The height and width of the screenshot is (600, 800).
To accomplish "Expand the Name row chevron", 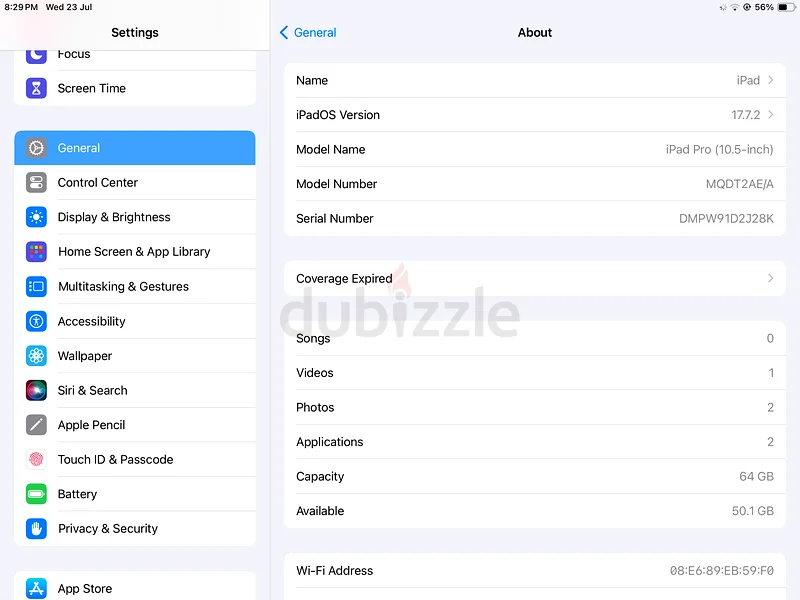I will [x=770, y=80].
